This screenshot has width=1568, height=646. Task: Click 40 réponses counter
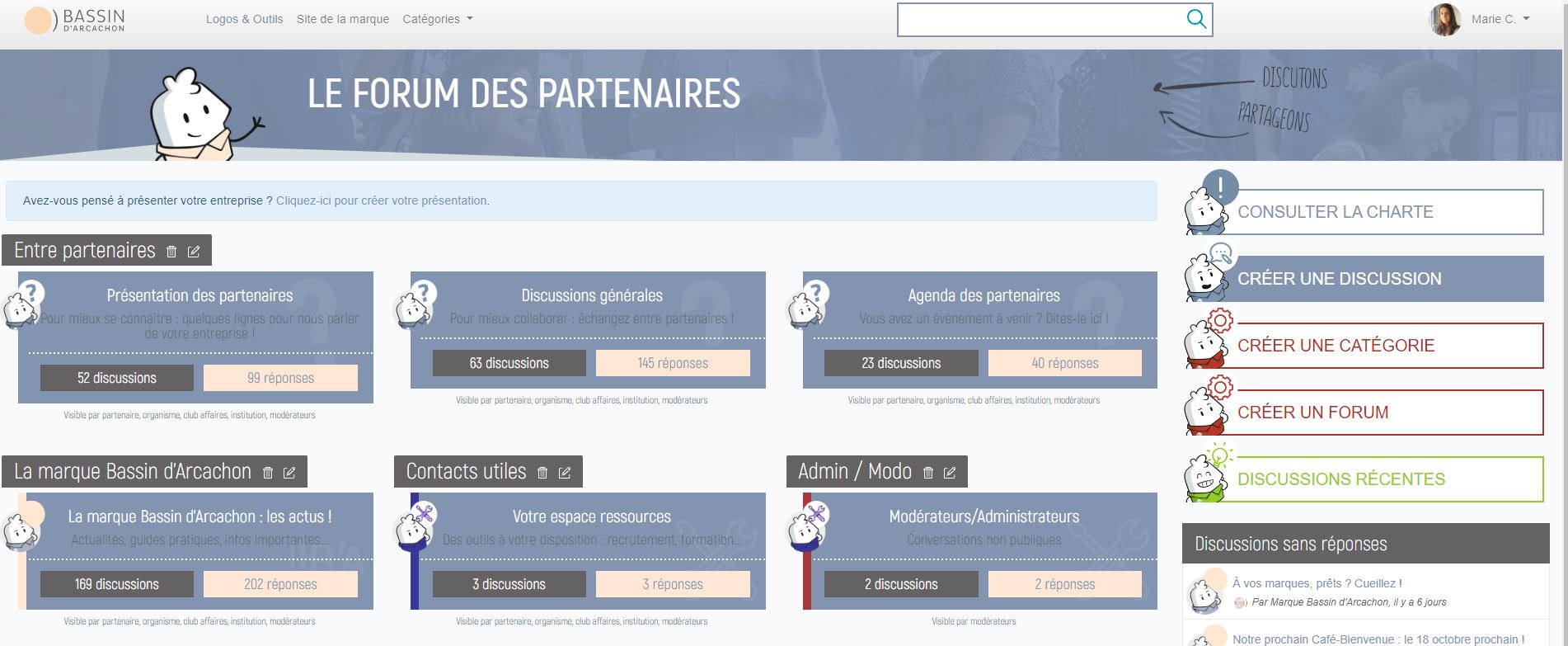point(1065,363)
